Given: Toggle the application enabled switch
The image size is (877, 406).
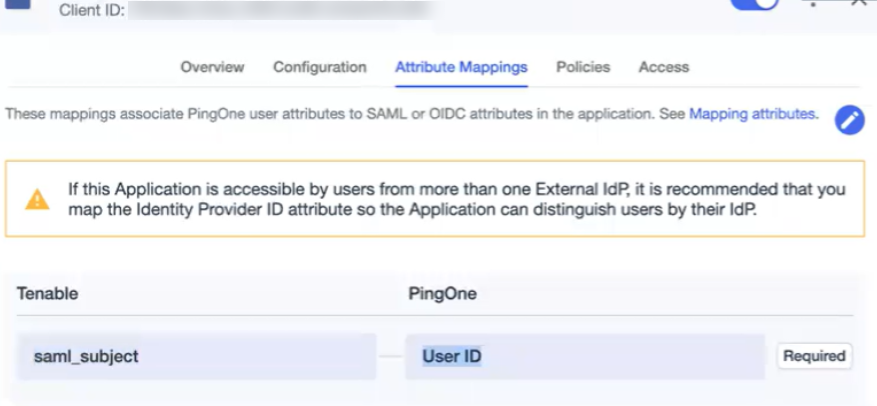Looking at the screenshot, I should click(755, 4).
